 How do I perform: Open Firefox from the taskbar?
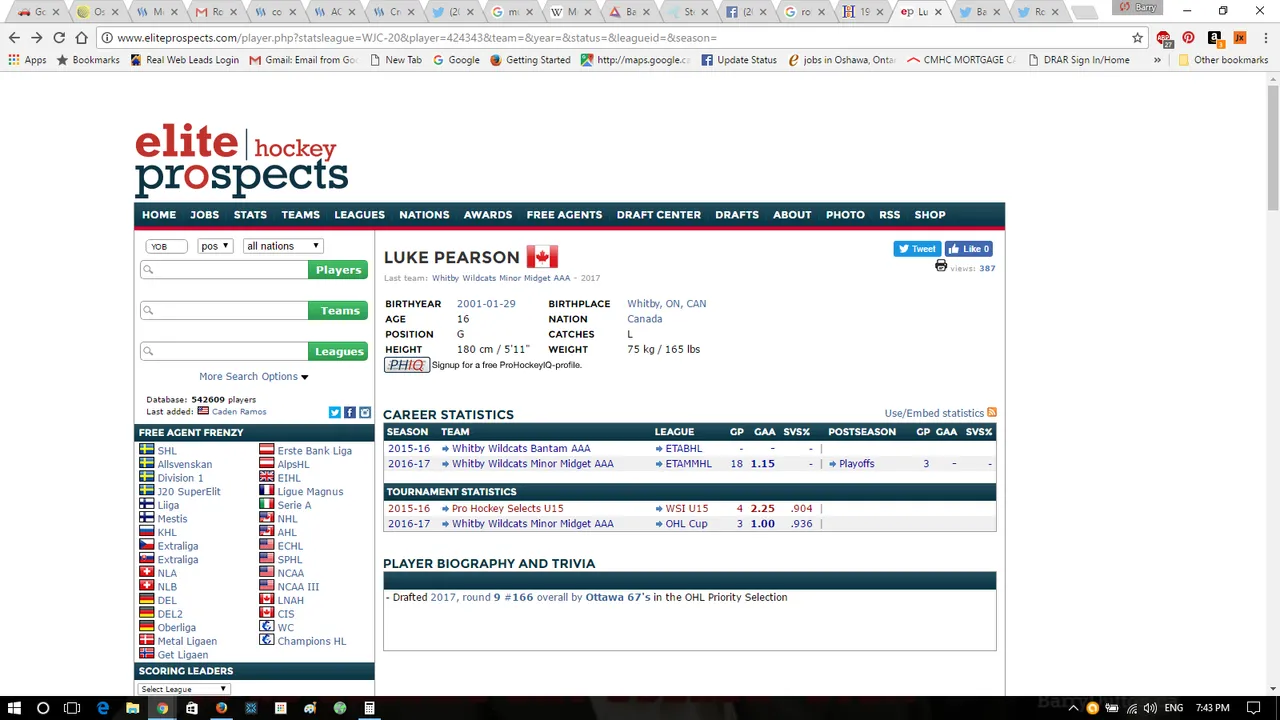pyautogui.click(x=221, y=708)
